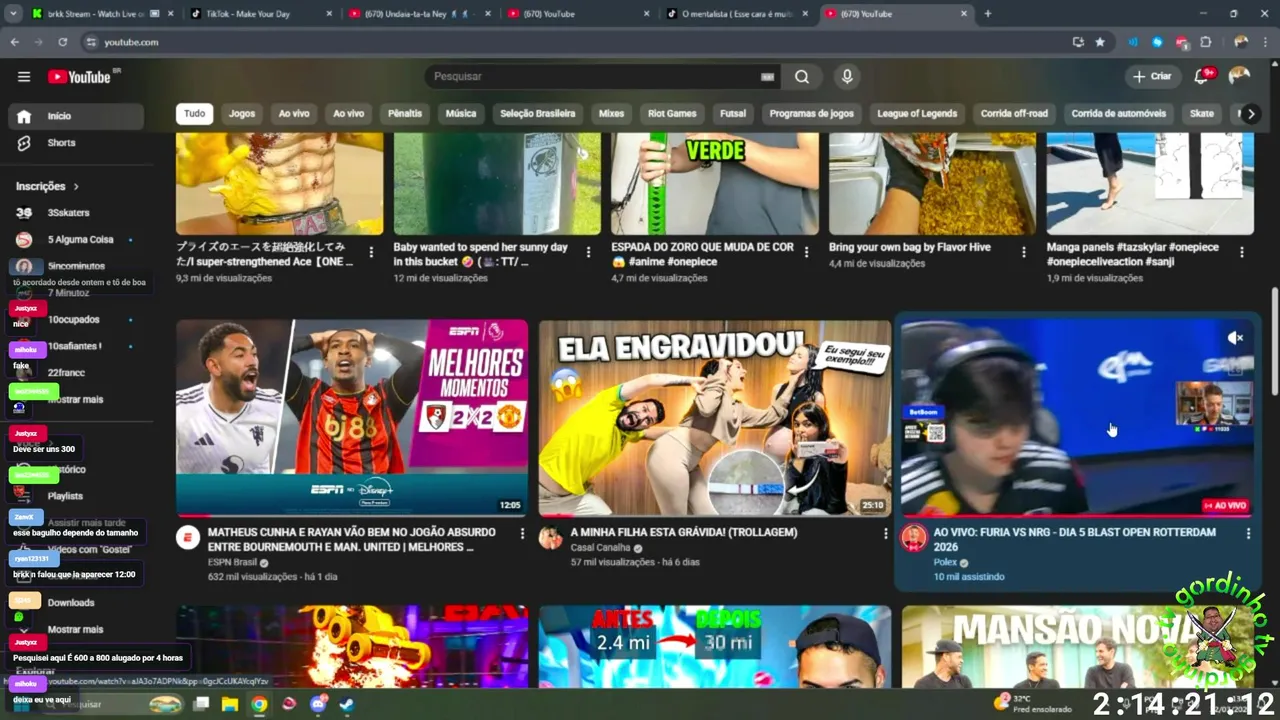Open the Casal Canalha channel link
This screenshot has height=720, width=1280.
coord(600,548)
